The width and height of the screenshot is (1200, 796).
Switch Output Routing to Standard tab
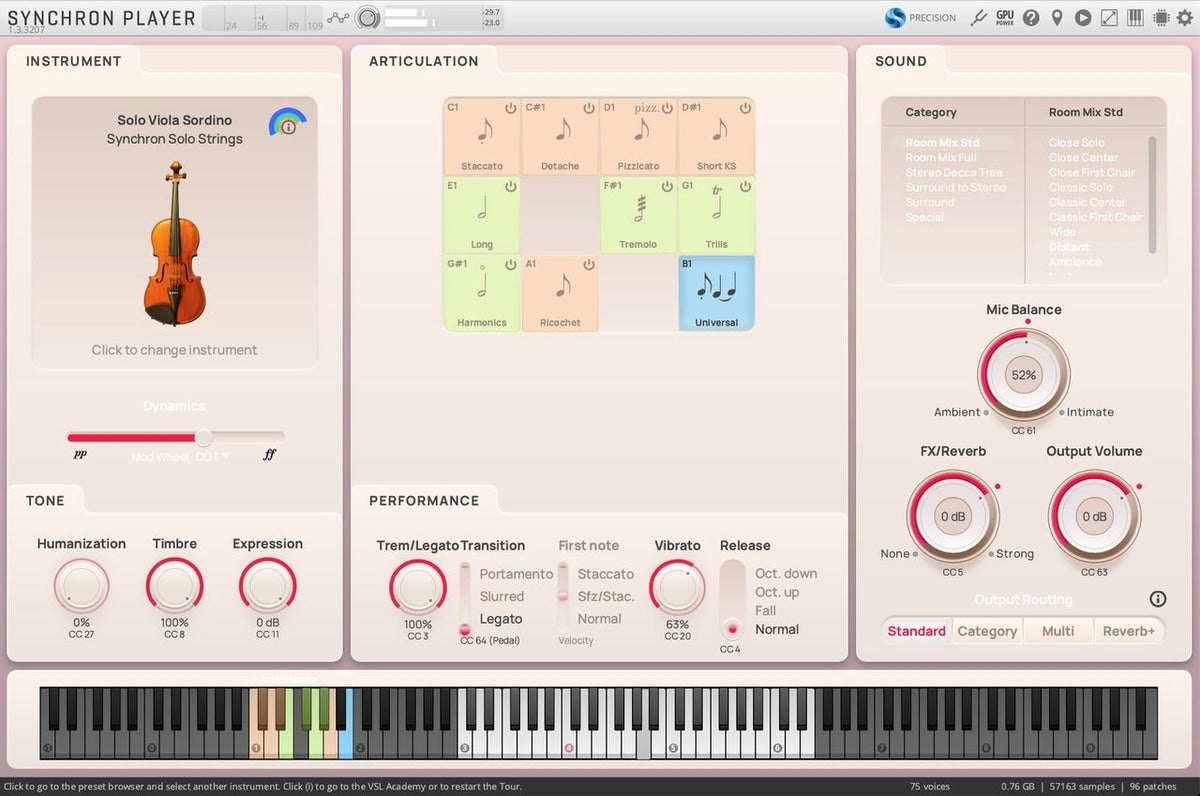[x=917, y=631]
